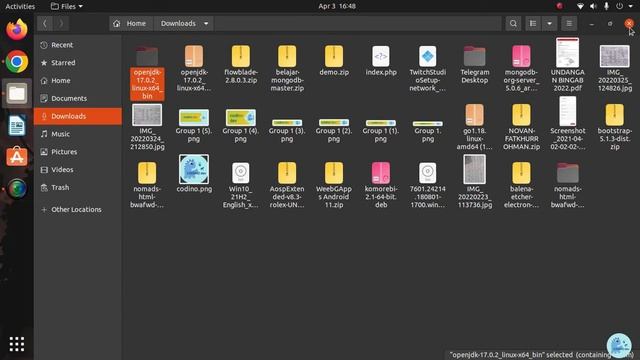The image size is (640, 360).
Task: Open Starred in sidebar
Action: 78,62
